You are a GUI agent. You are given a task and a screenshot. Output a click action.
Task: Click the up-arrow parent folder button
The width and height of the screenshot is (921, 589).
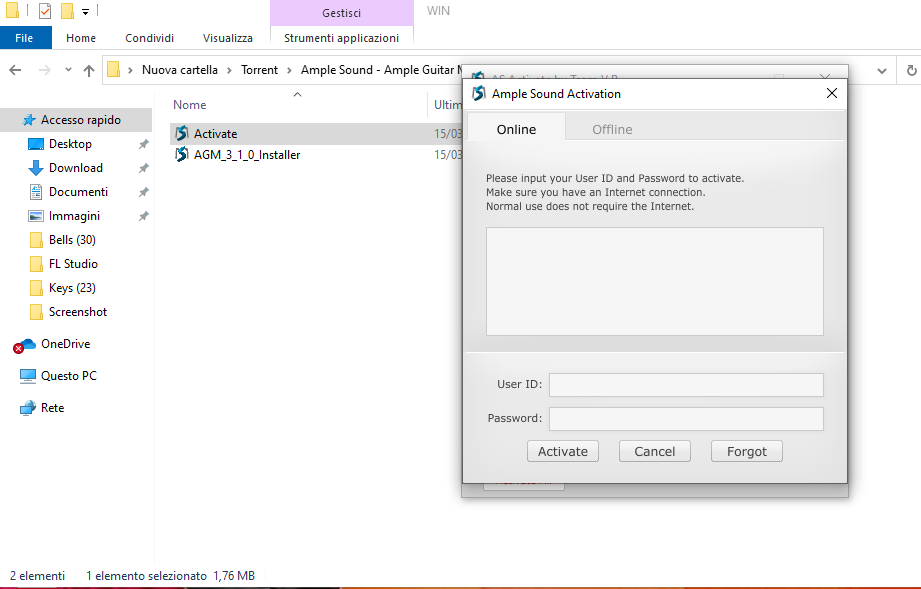(89, 70)
